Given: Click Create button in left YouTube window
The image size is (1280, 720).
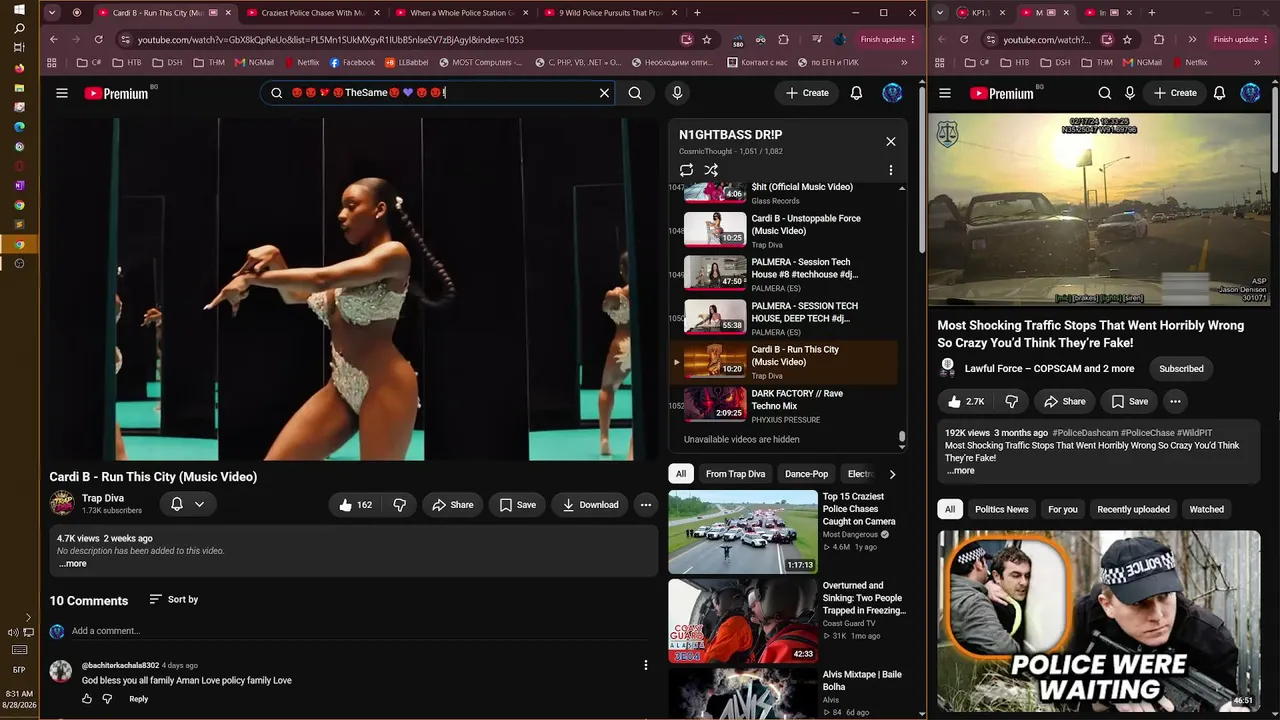Looking at the screenshot, I should point(807,93).
